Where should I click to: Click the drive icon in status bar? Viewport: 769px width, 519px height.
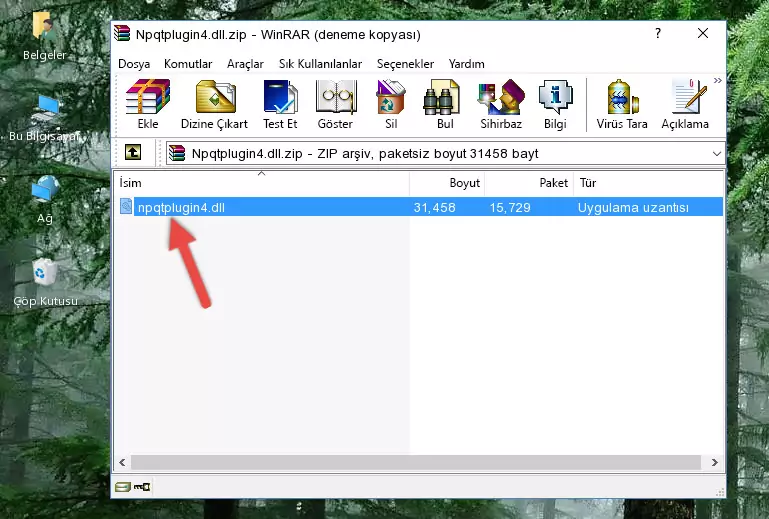(123, 487)
